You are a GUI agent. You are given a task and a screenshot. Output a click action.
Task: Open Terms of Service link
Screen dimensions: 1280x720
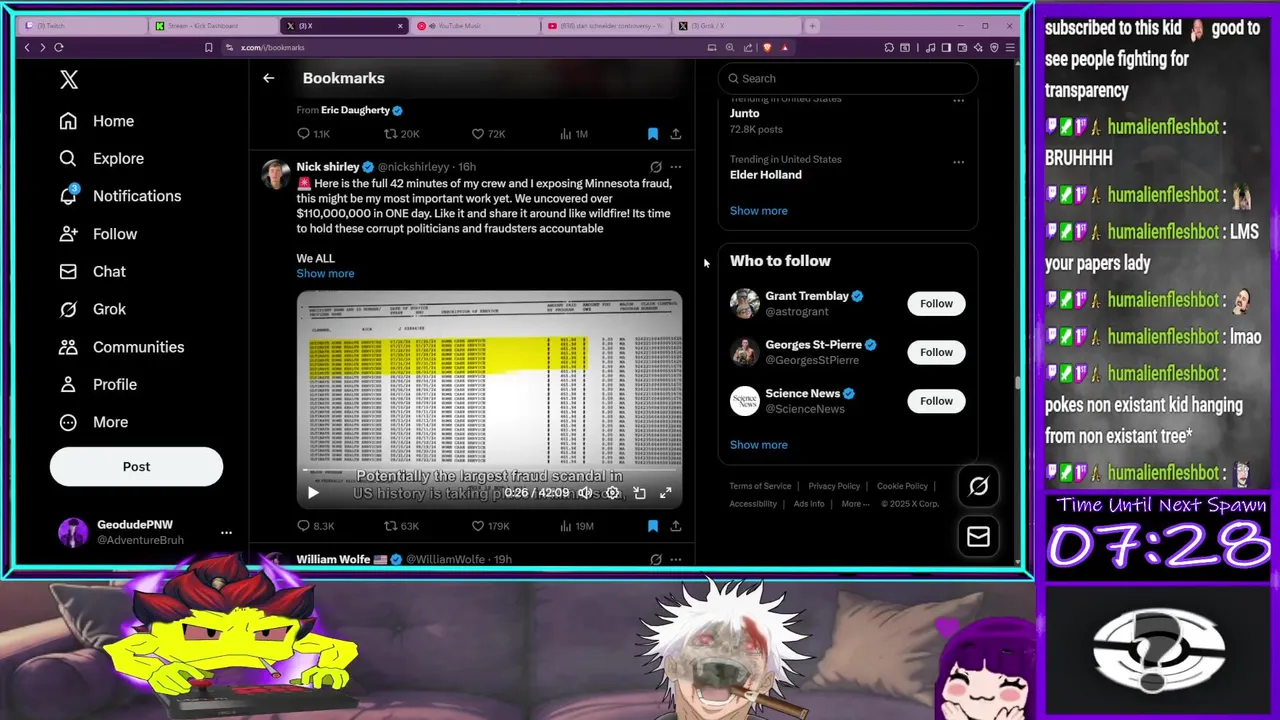[x=760, y=486]
